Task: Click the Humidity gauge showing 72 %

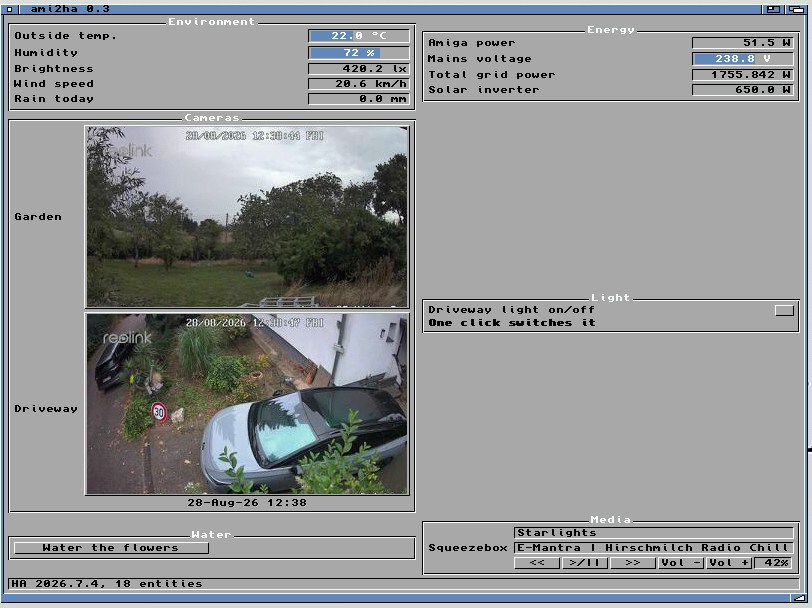Action: pos(359,53)
